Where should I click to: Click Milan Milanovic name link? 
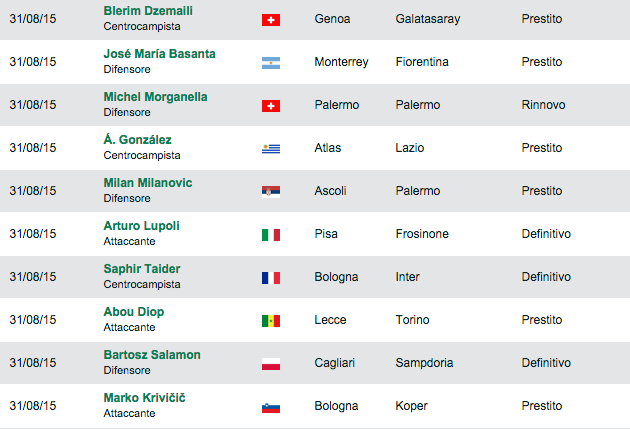[148, 183]
